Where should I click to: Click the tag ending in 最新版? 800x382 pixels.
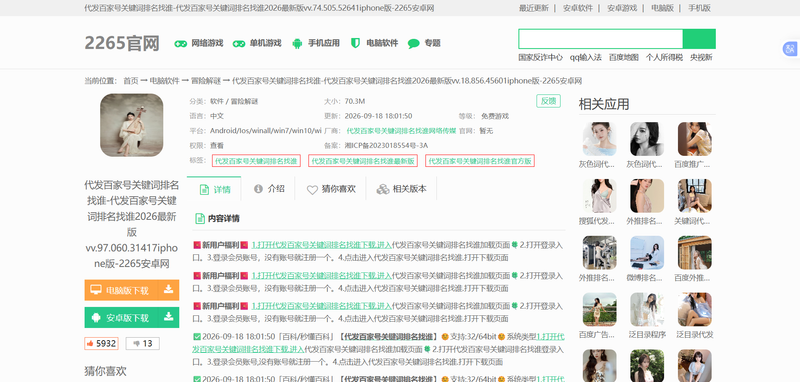(x=363, y=161)
